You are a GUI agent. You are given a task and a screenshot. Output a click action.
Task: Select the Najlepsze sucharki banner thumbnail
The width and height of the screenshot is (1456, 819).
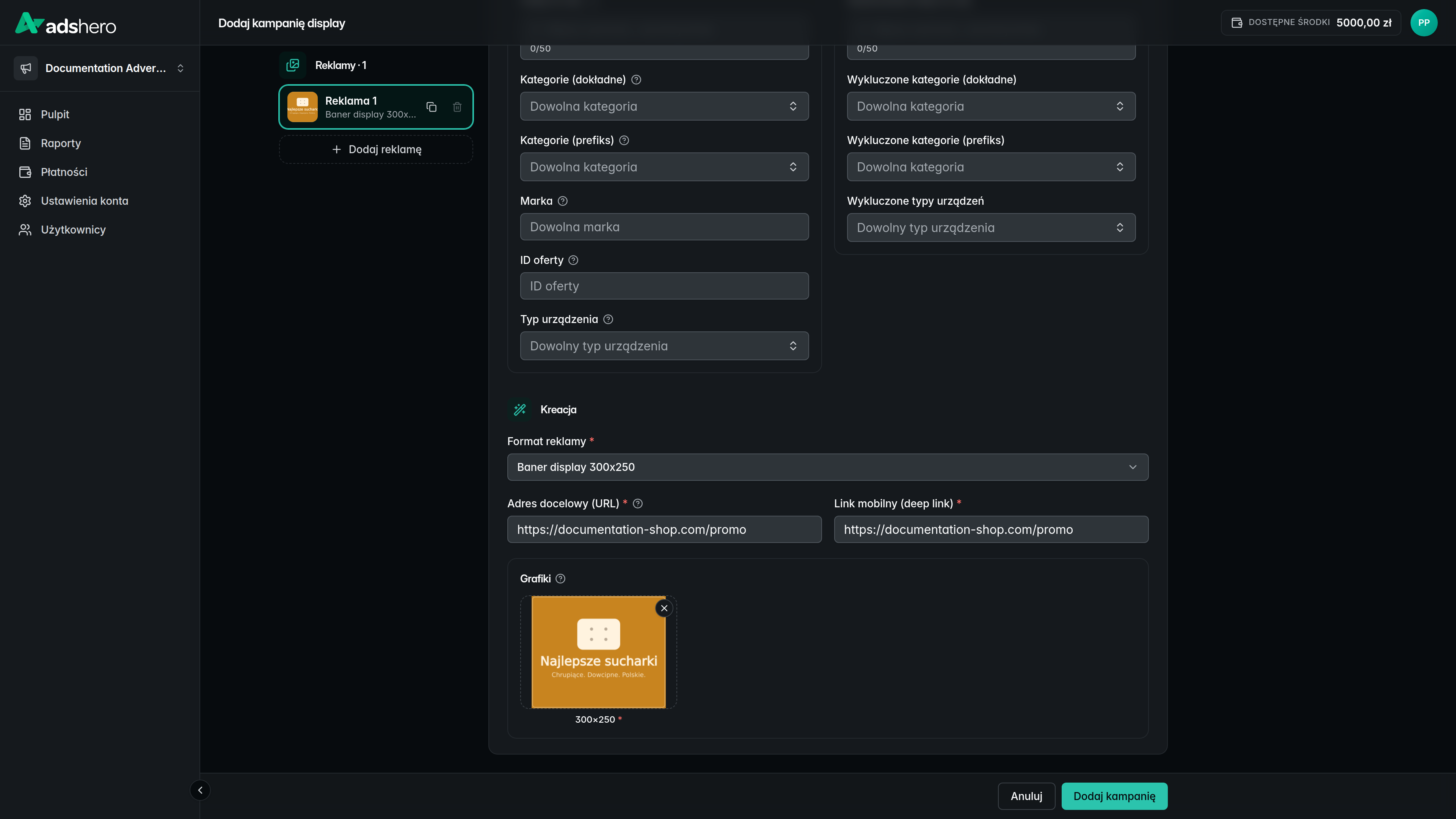click(599, 652)
